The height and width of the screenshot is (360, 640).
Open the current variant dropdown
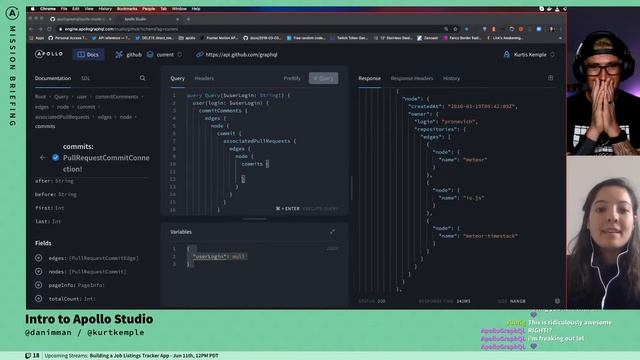(164, 54)
